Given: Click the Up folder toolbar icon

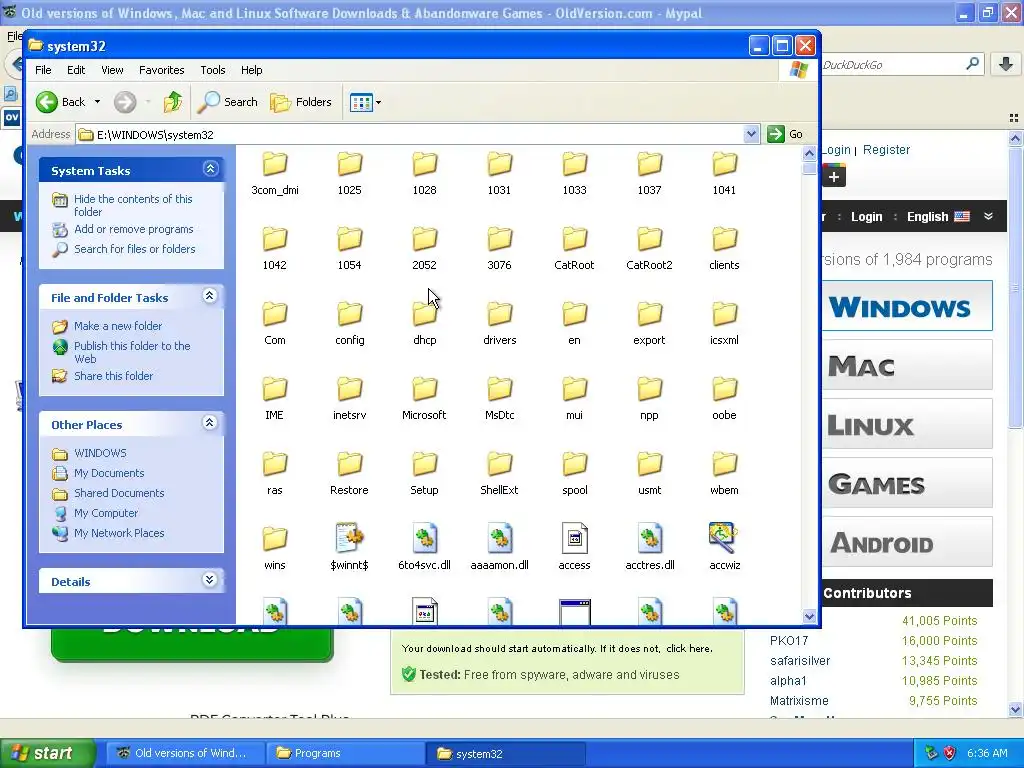Looking at the screenshot, I should click(173, 102).
